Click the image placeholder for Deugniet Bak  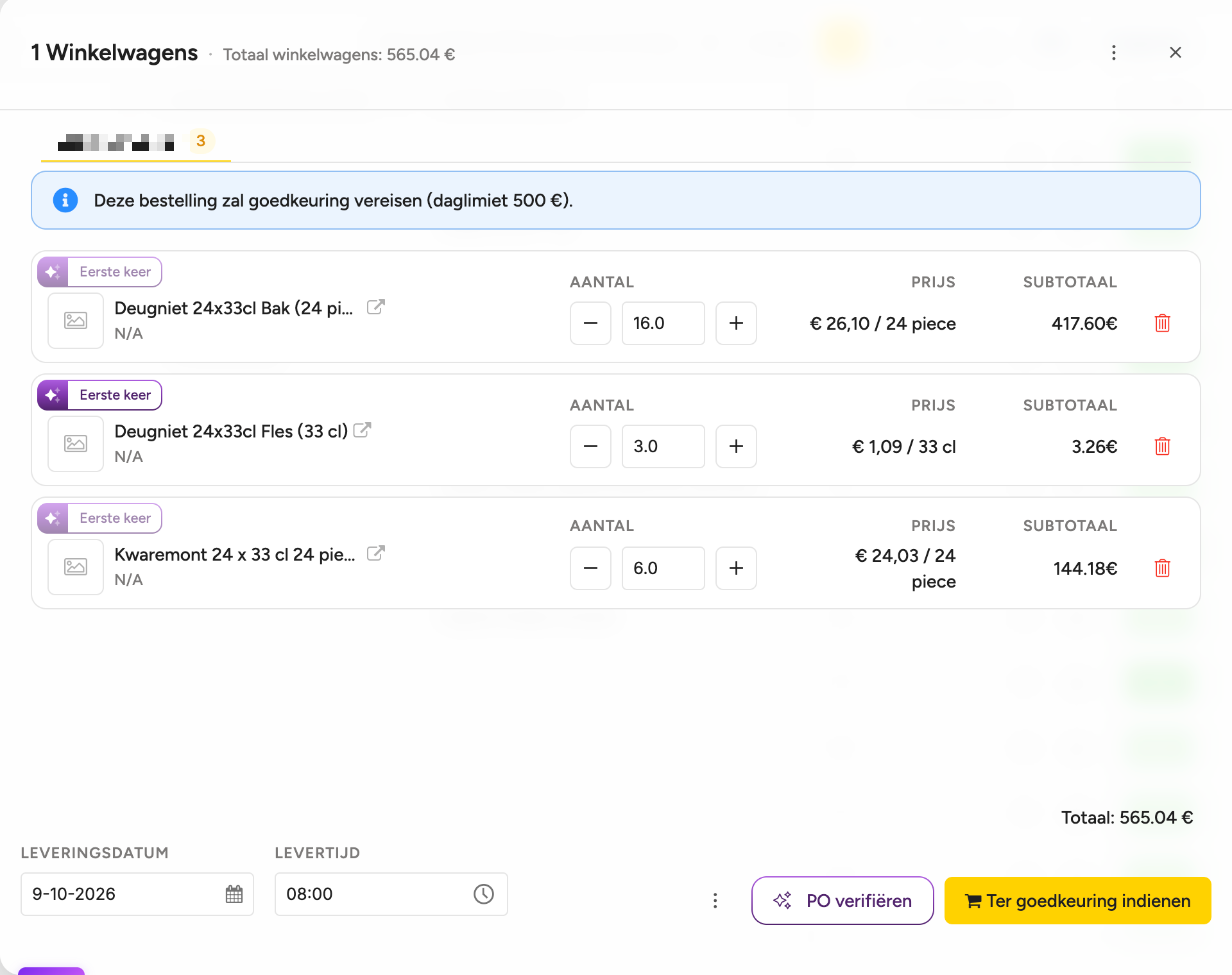[76, 321]
